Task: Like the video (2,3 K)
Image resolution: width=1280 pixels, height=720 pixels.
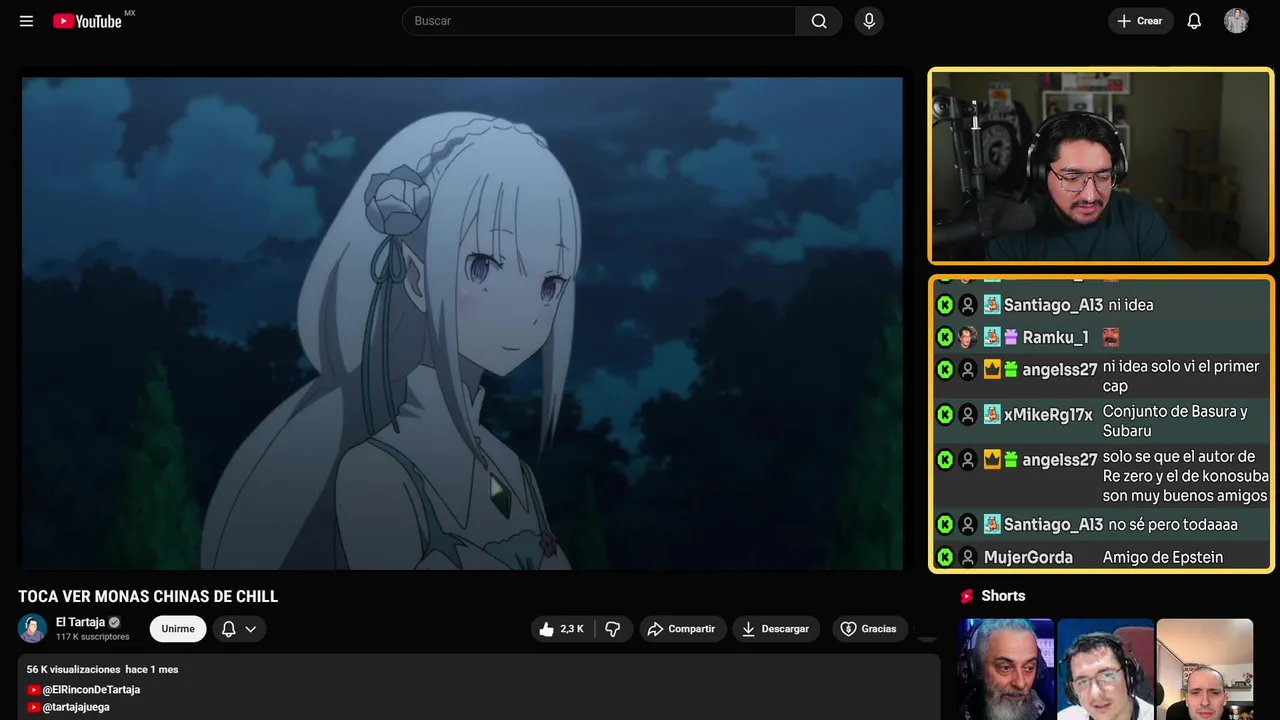Action: point(562,629)
